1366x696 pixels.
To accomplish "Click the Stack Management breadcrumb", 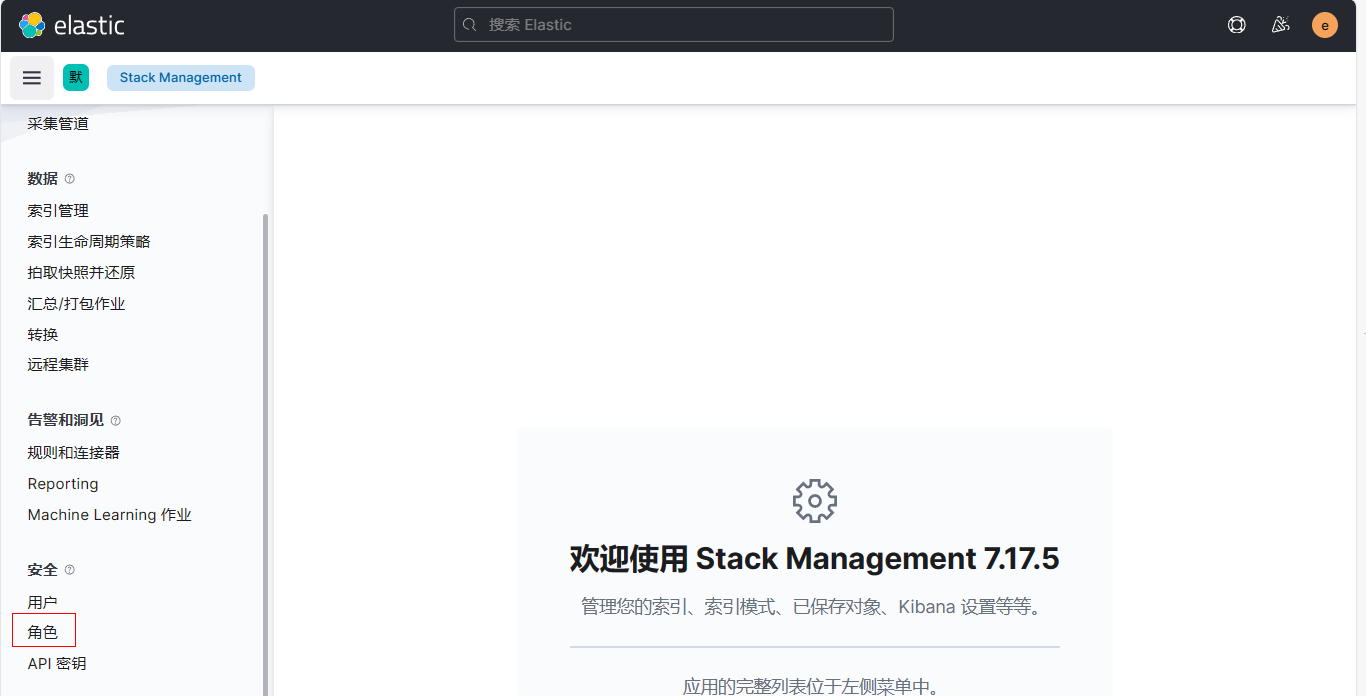I will pyautogui.click(x=181, y=78).
